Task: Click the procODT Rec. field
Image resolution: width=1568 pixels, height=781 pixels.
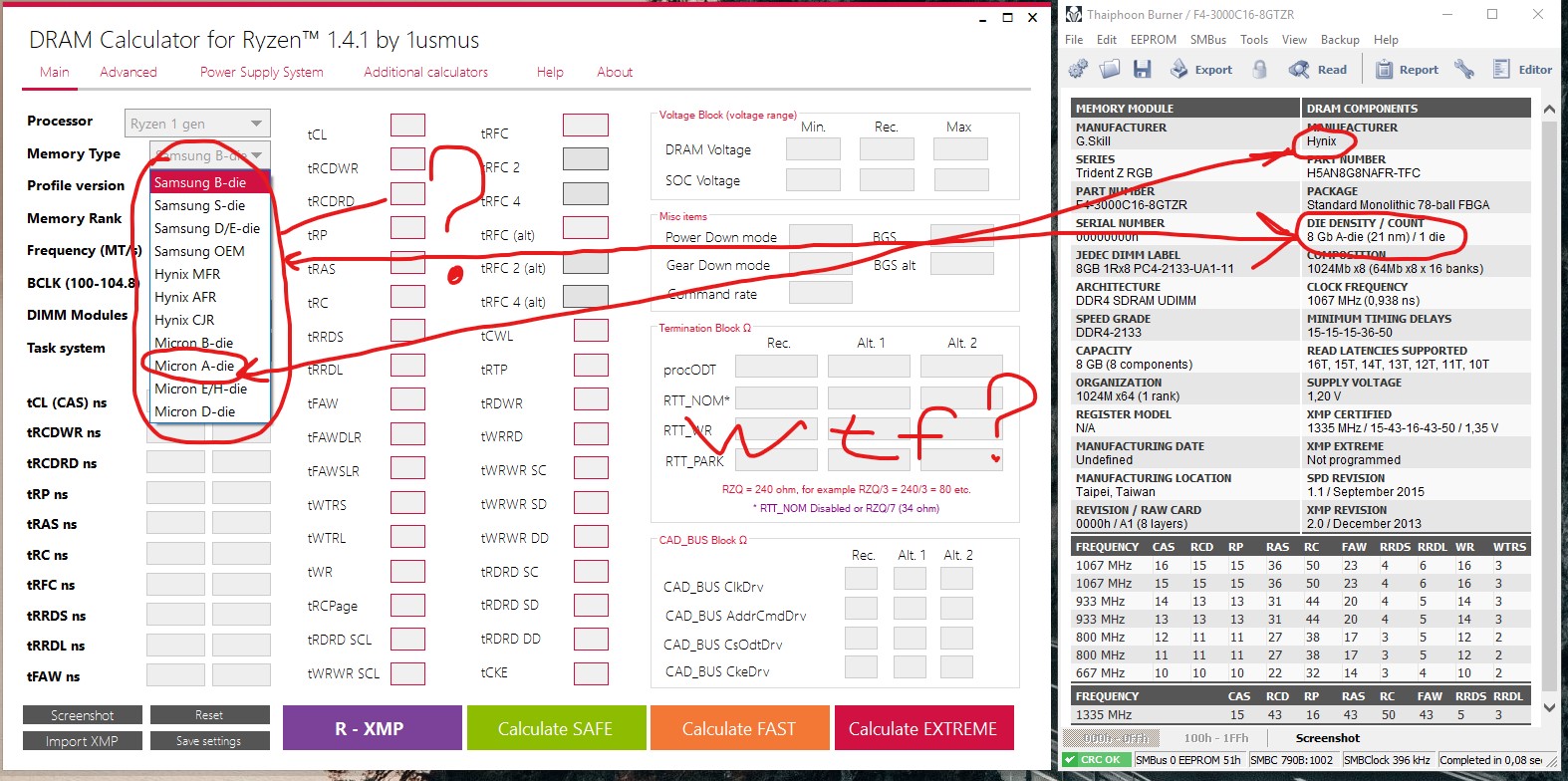Action: click(776, 367)
